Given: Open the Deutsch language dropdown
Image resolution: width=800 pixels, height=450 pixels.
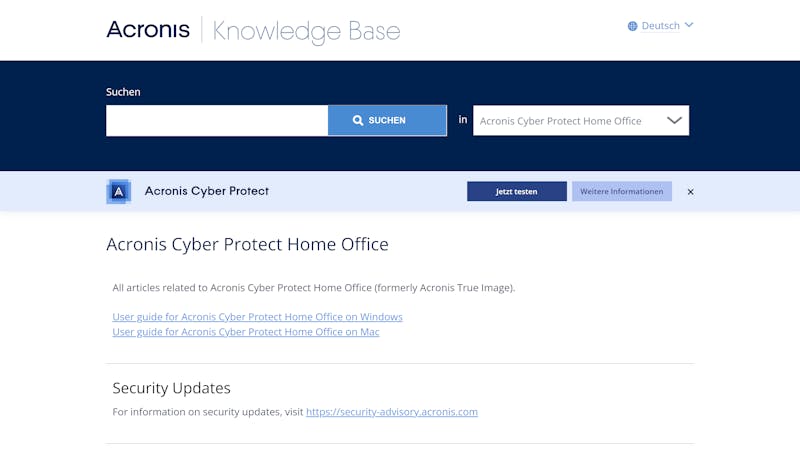Looking at the screenshot, I should click(x=660, y=26).
